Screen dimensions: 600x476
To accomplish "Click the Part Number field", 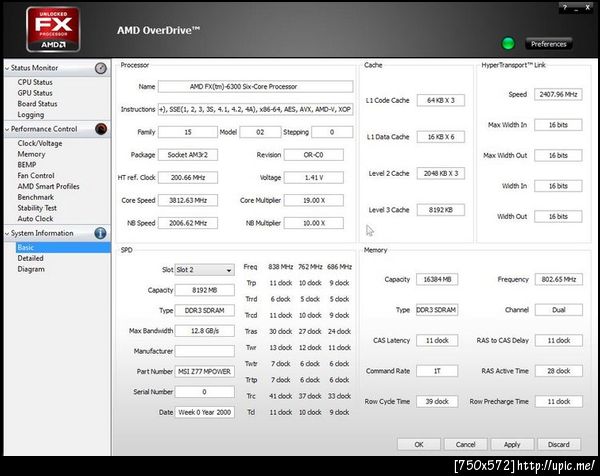I will point(204,372).
